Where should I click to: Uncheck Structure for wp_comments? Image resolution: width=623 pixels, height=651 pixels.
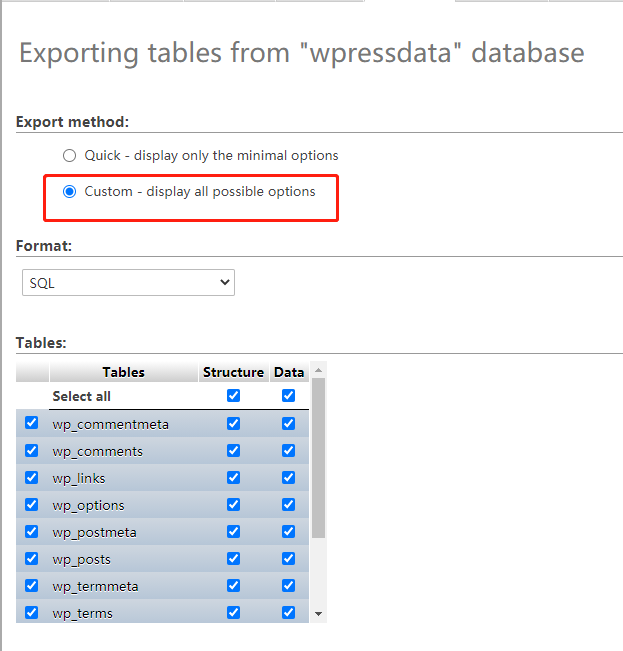(233, 450)
